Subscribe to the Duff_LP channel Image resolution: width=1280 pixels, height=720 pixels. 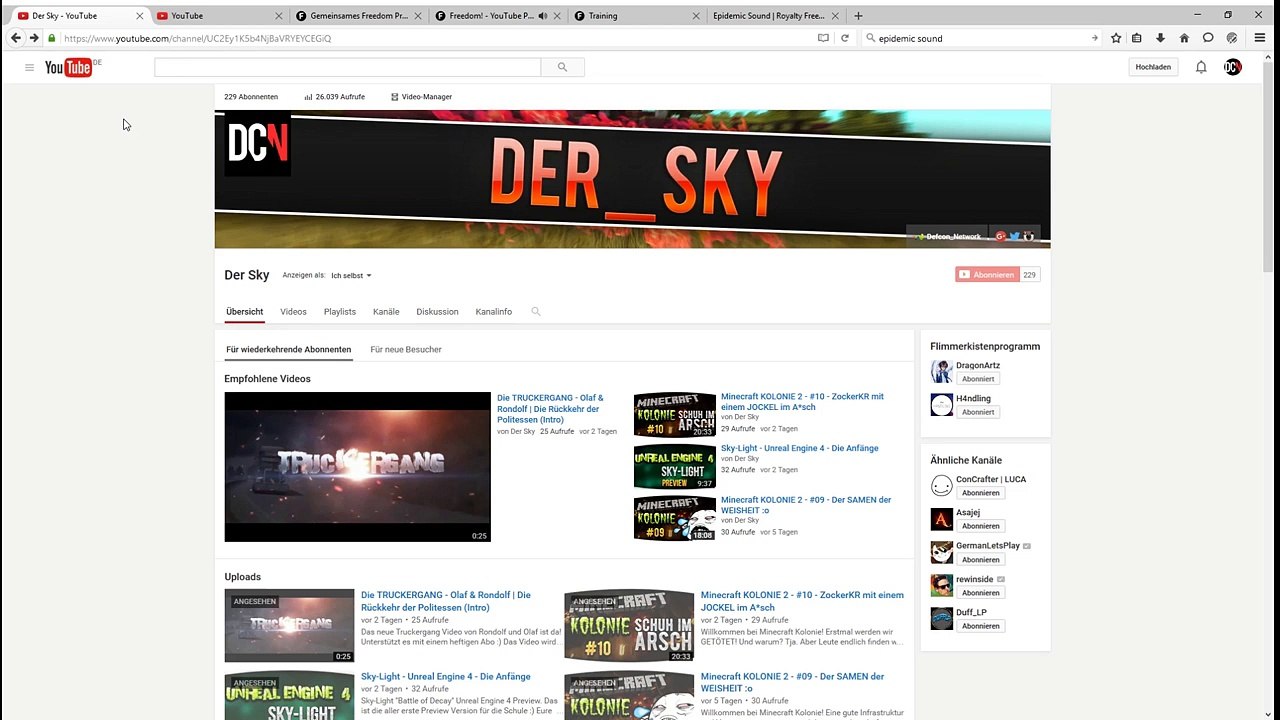coord(981,626)
